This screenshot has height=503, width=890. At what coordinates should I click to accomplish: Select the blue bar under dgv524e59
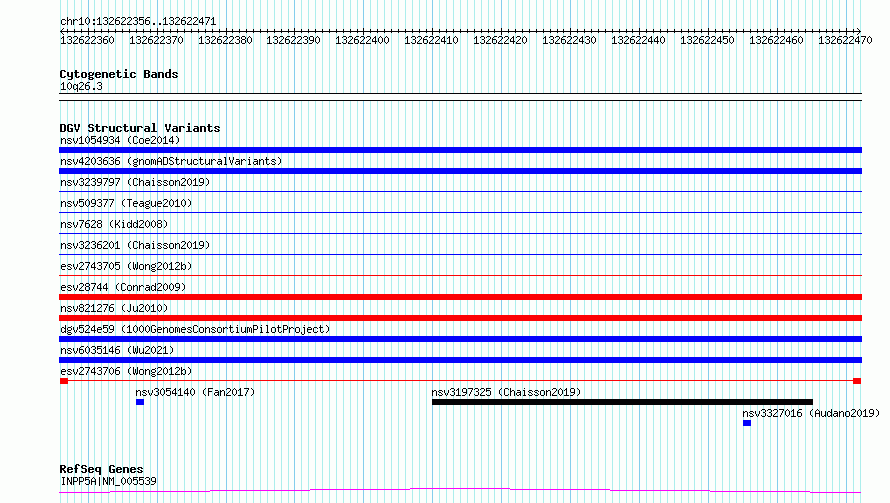click(x=460, y=339)
